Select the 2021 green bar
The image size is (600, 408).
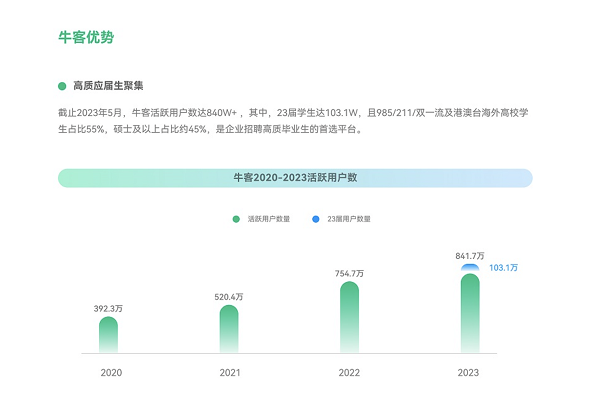[229, 328]
